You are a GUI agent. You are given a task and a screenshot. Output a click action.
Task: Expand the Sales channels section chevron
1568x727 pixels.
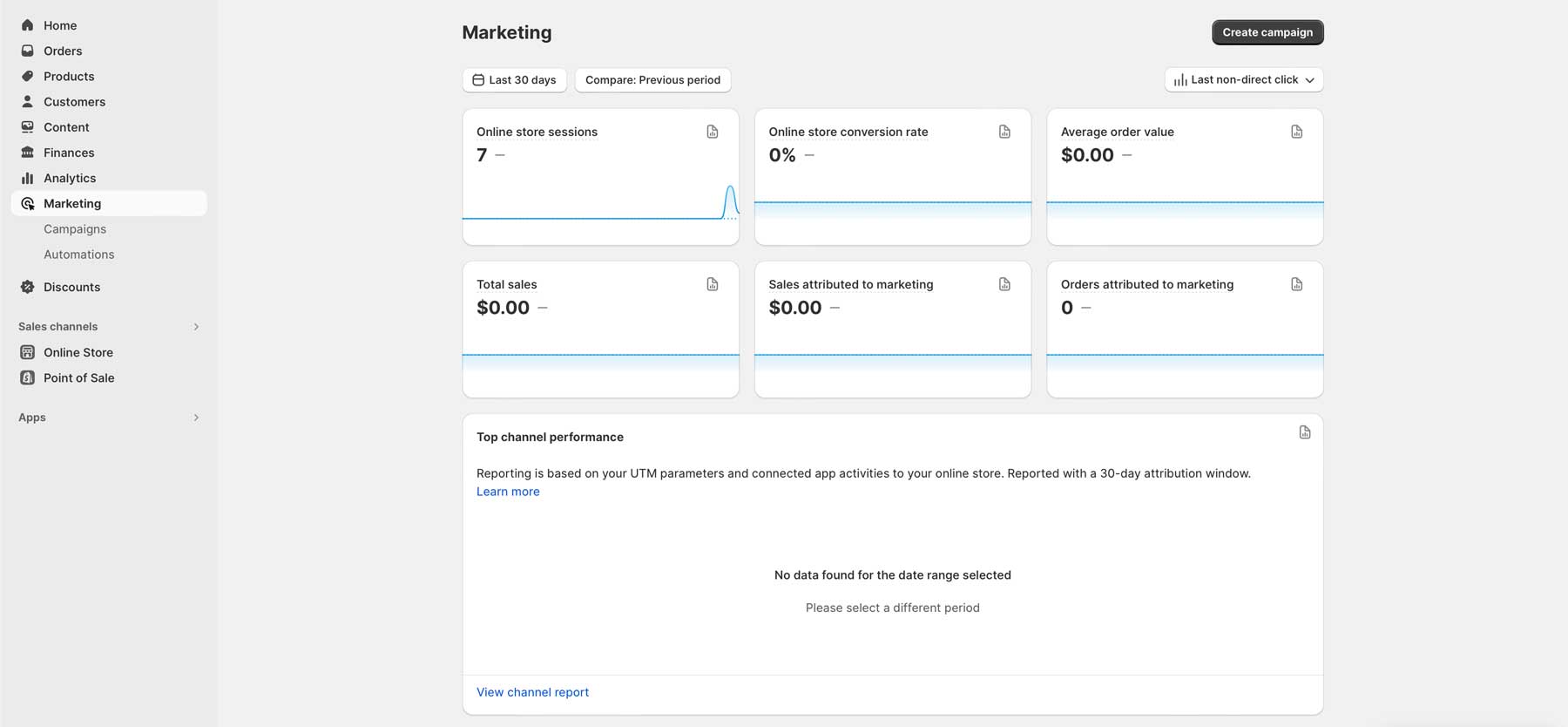[196, 327]
